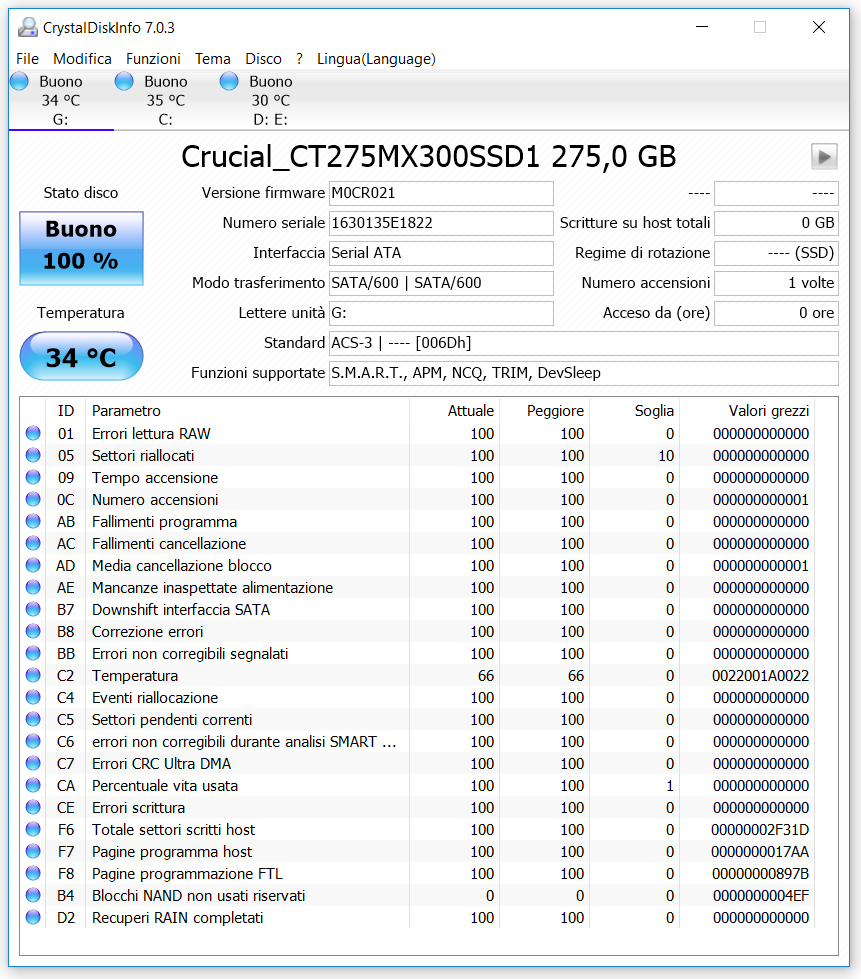Click the status icon of row ID 0C
The height and width of the screenshot is (979, 861).
coord(33,499)
